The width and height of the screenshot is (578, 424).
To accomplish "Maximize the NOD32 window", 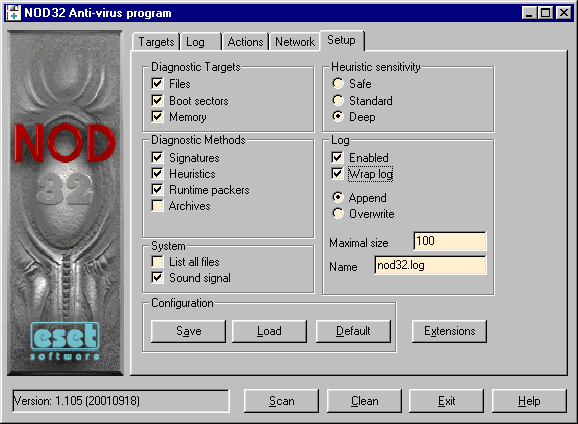I will 545,13.
